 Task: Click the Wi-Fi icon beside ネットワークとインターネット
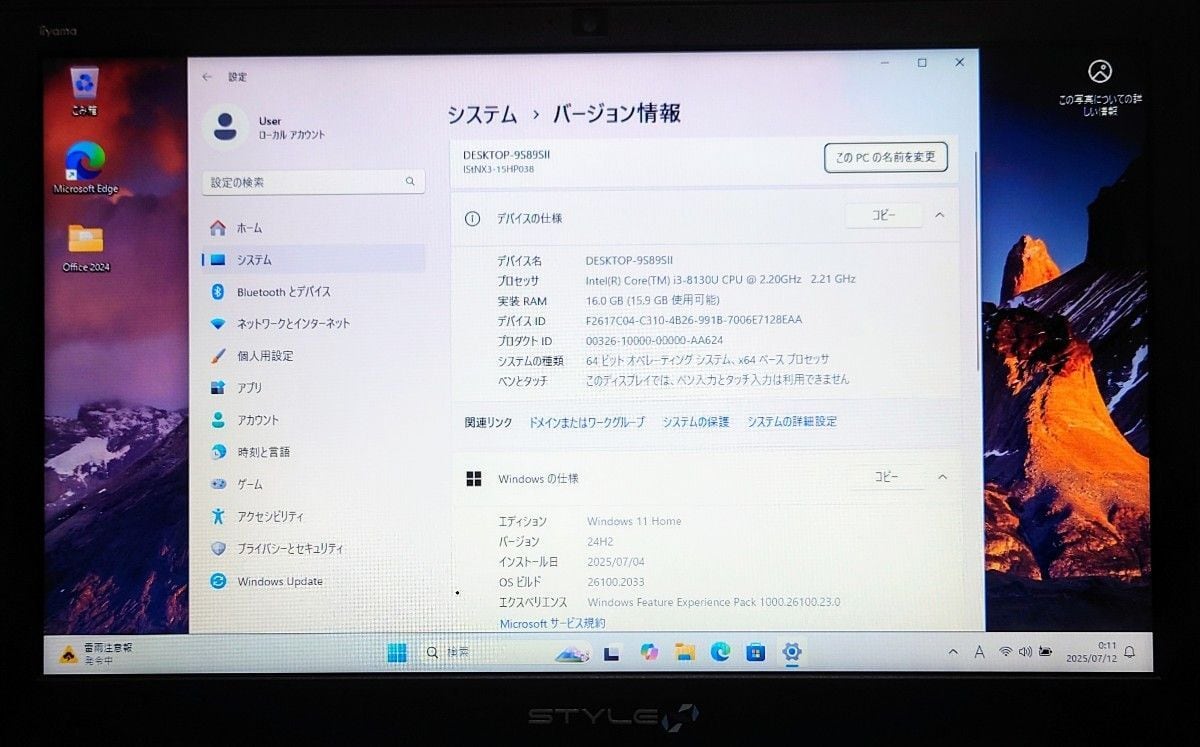(218, 324)
